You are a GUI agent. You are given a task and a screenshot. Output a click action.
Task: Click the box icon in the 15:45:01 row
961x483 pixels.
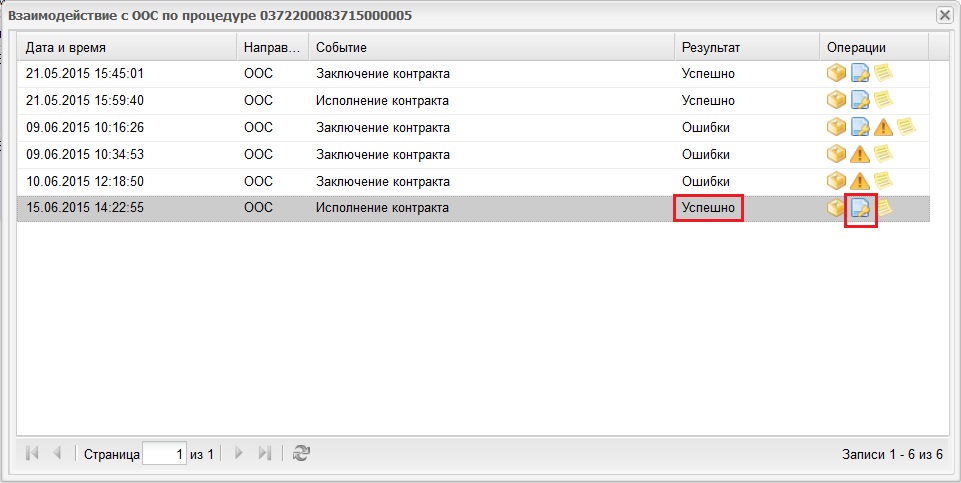tap(836, 74)
